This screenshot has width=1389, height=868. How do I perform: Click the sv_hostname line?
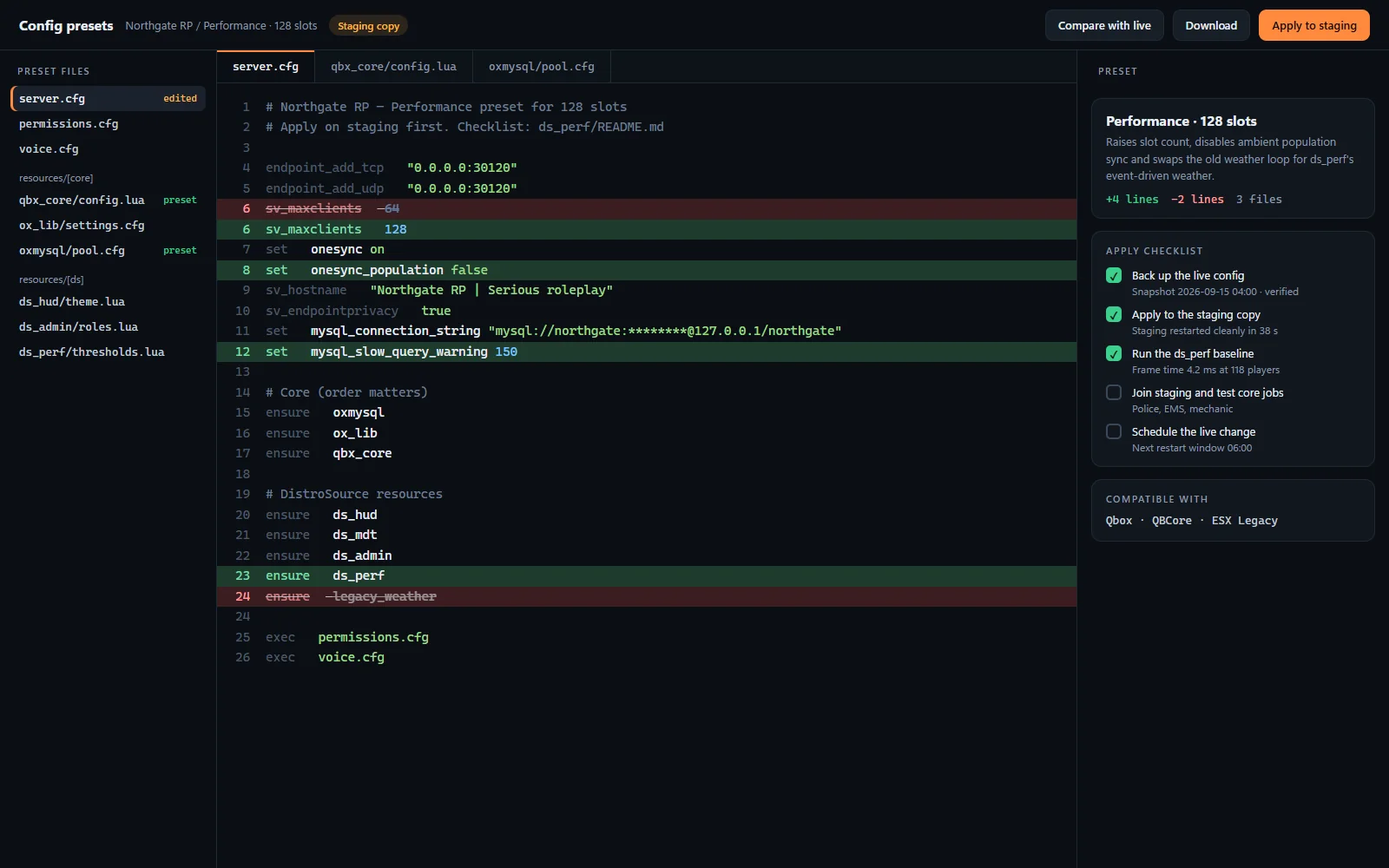[x=647, y=290]
